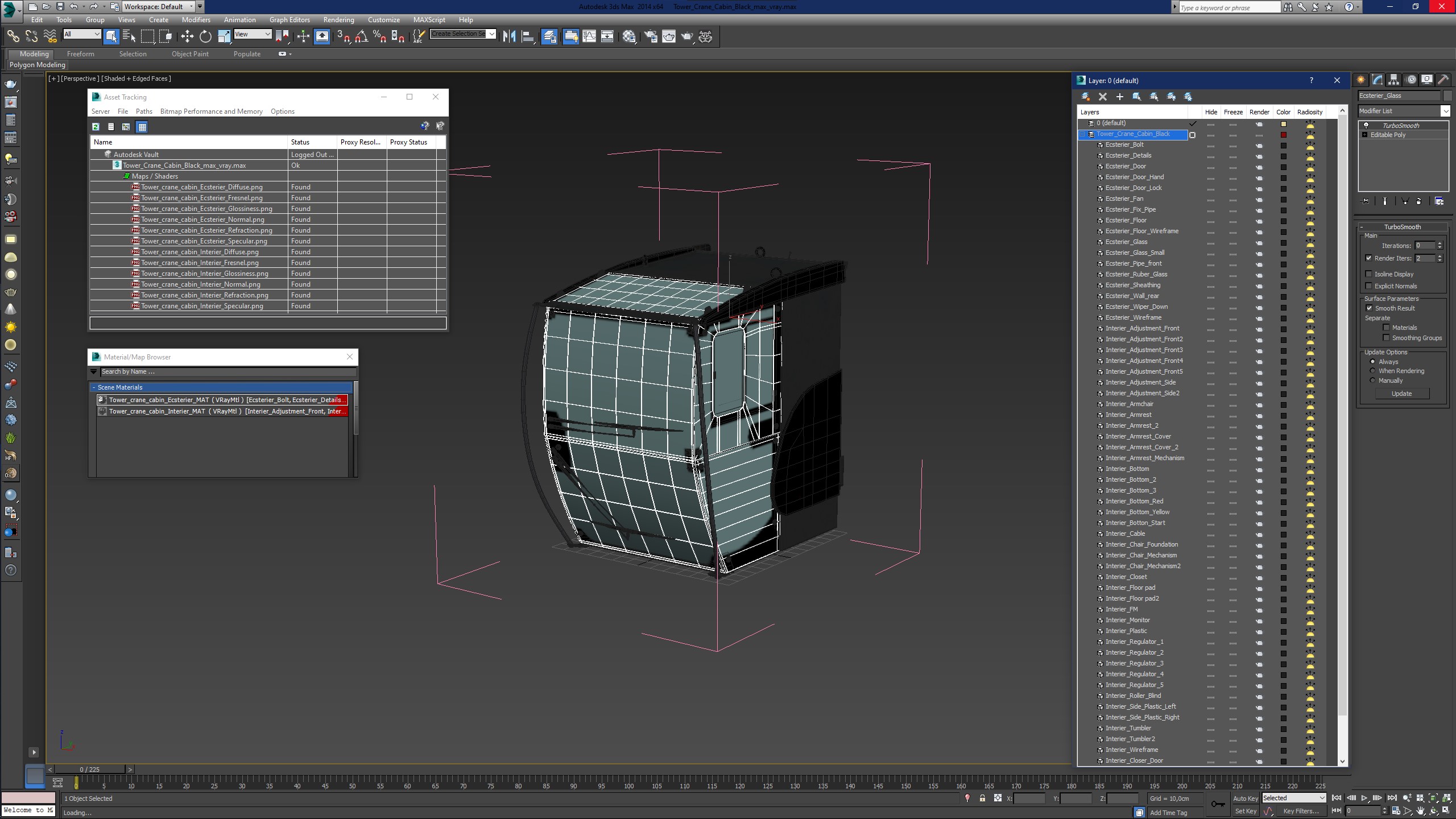Switch to the Freeform ribbon tab
1456x819 pixels.
click(x=80, y=54)
